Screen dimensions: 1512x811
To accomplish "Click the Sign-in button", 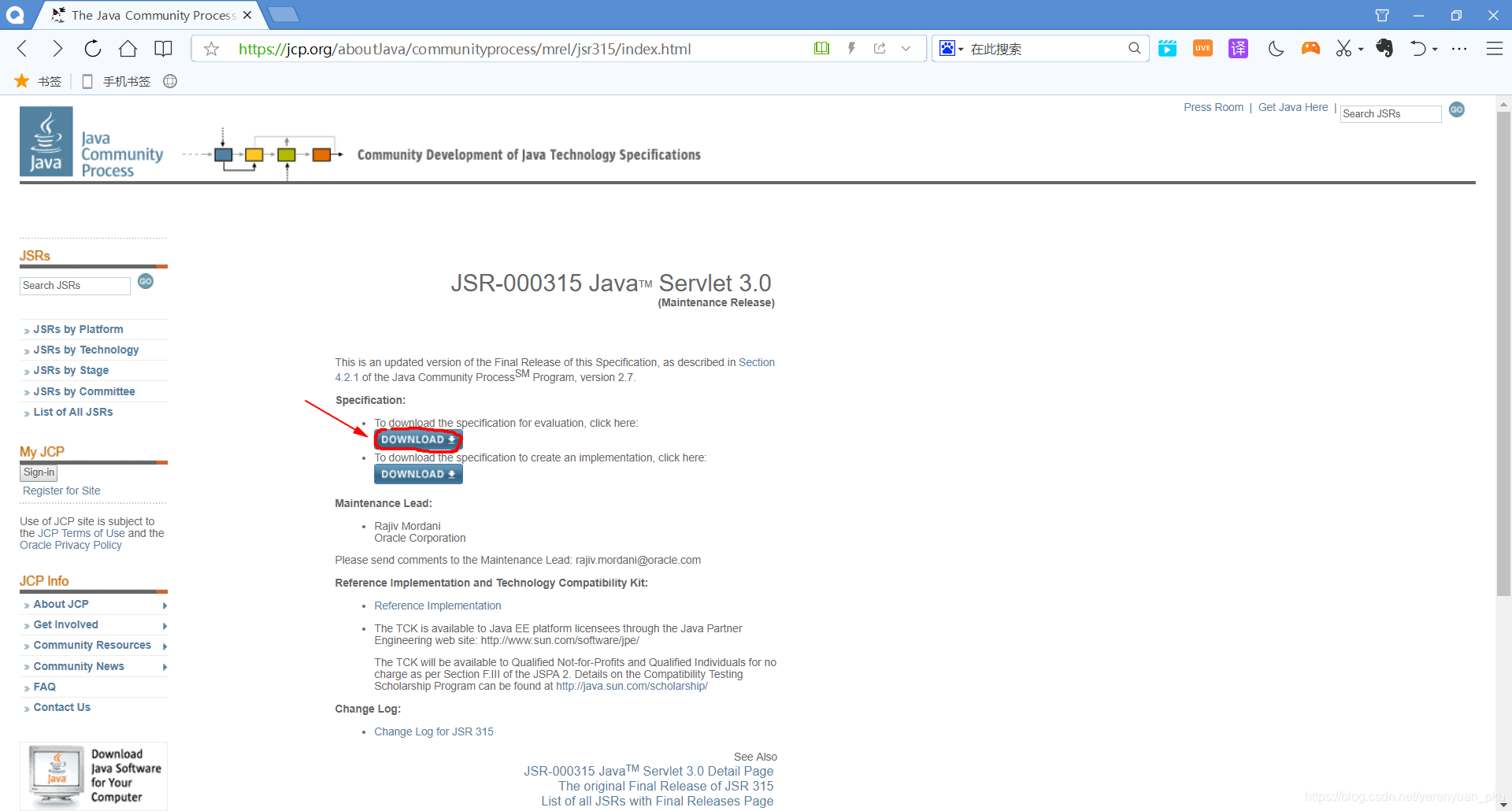I will pyautogui.click(x=39, y=472).
